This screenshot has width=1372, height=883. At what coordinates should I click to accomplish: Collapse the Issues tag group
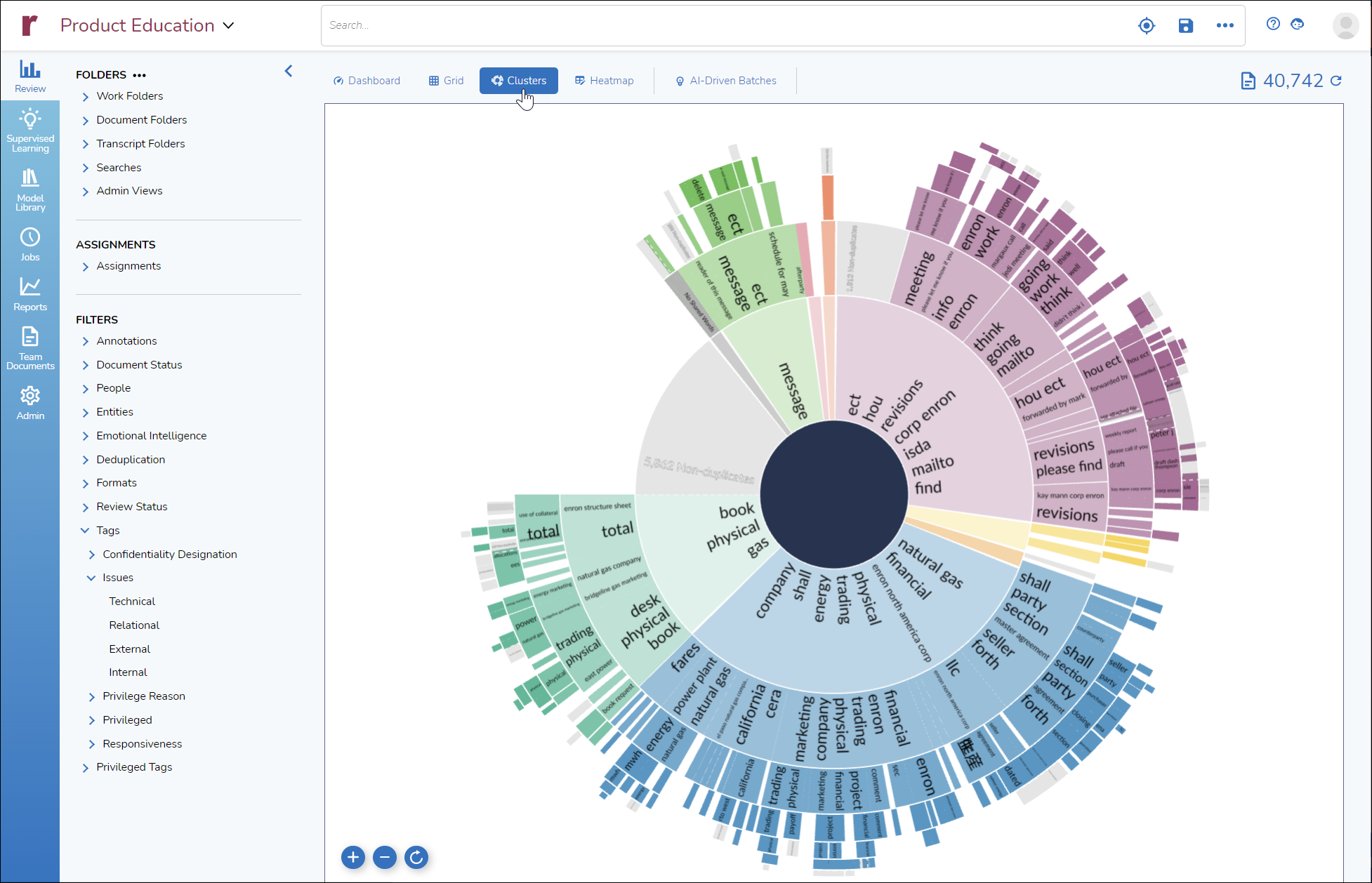(91, 578)
